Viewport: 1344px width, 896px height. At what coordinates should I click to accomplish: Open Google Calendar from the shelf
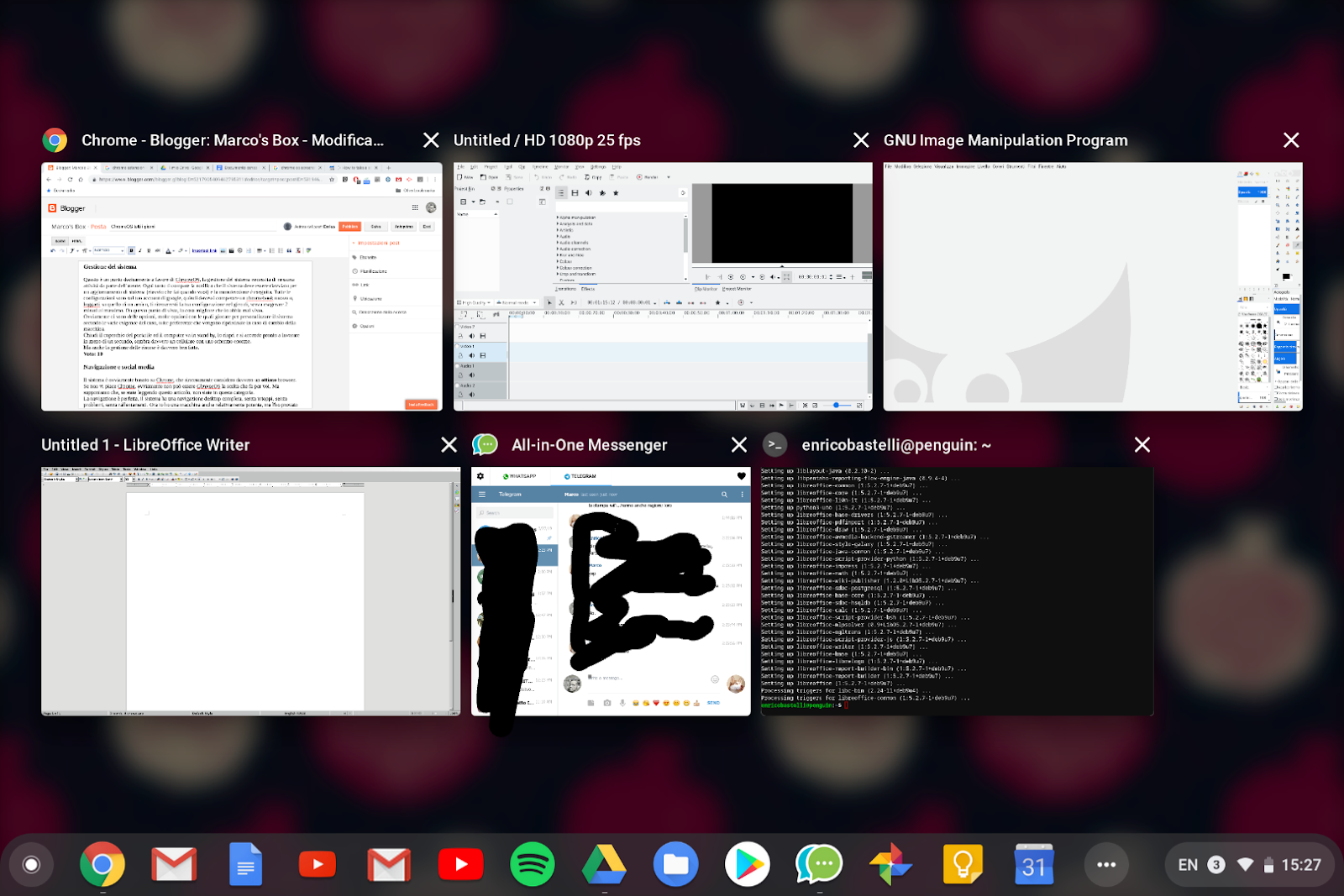point(1035,864)
